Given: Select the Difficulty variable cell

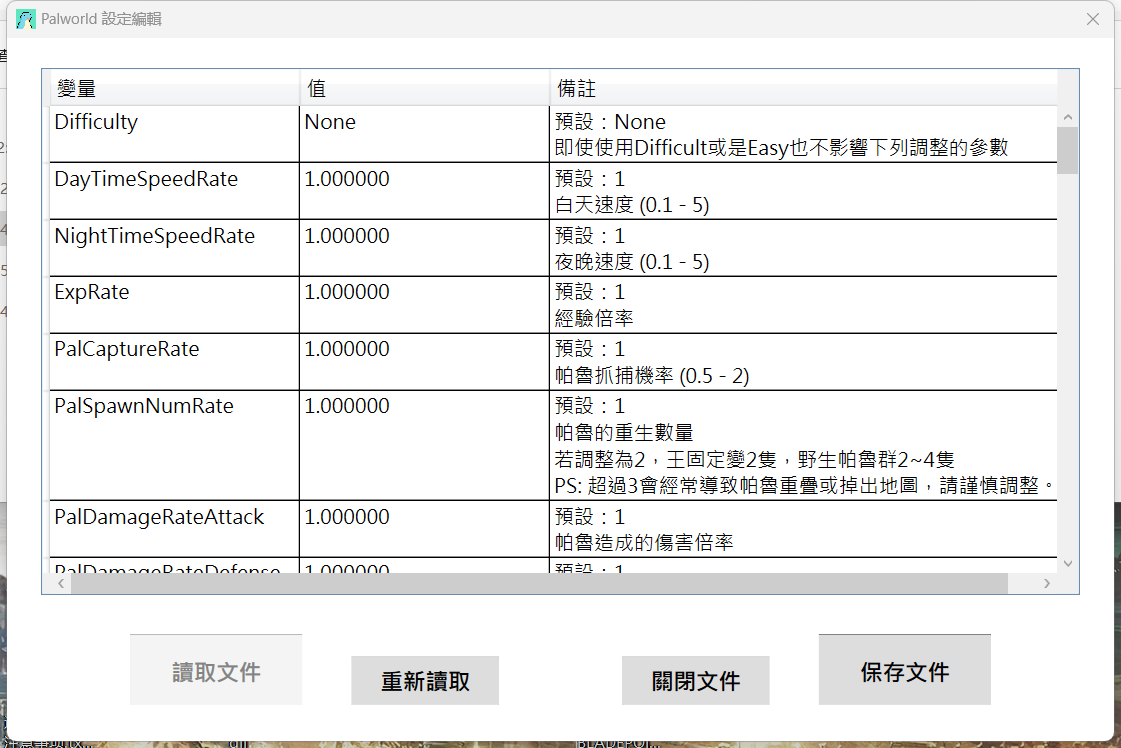Looking at the screenshot, I should 174,134.
